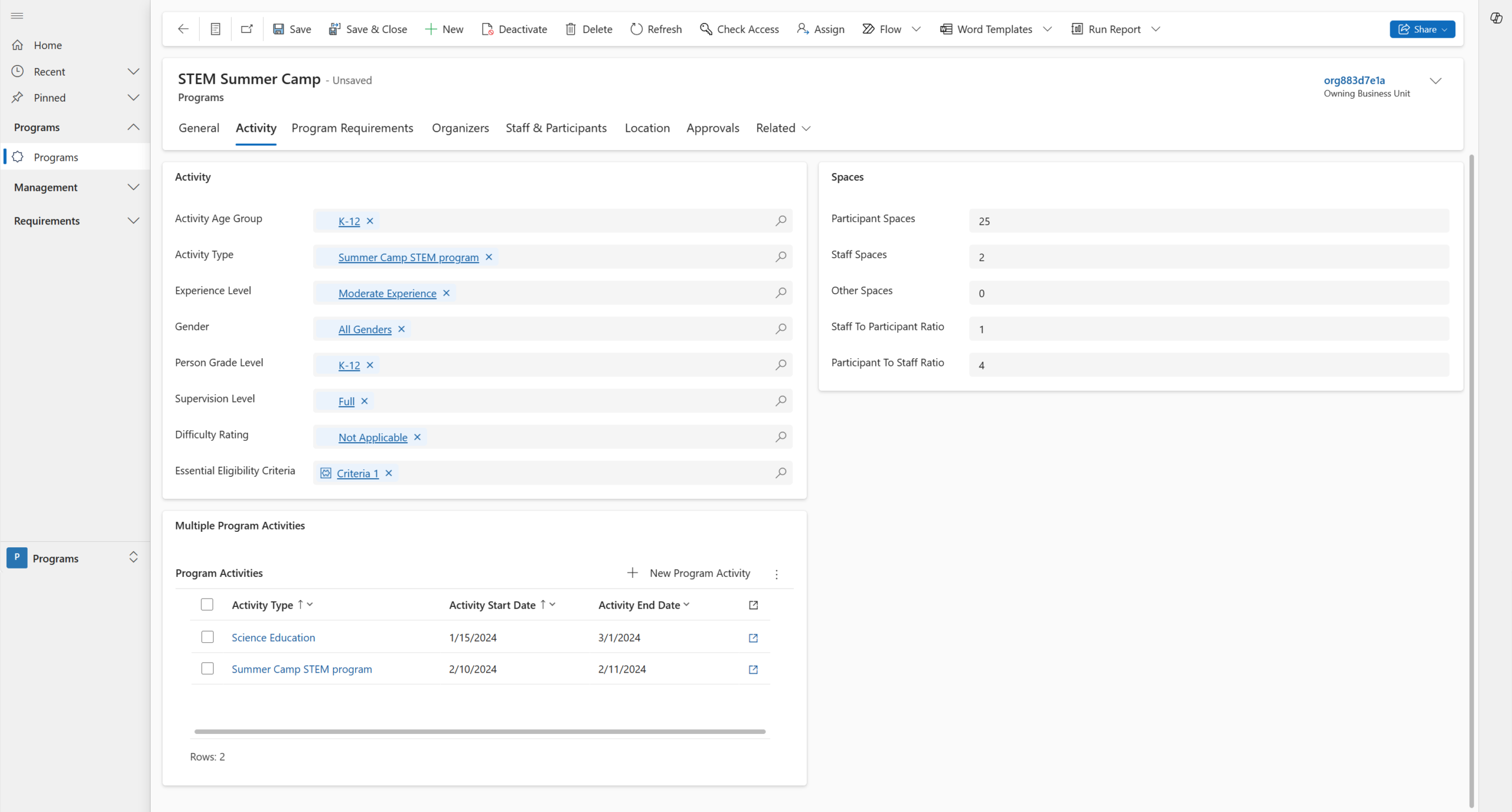Click Deactivate in the command bar
1512x812 pixels.
pyautogui.click(x=514, y=29)
